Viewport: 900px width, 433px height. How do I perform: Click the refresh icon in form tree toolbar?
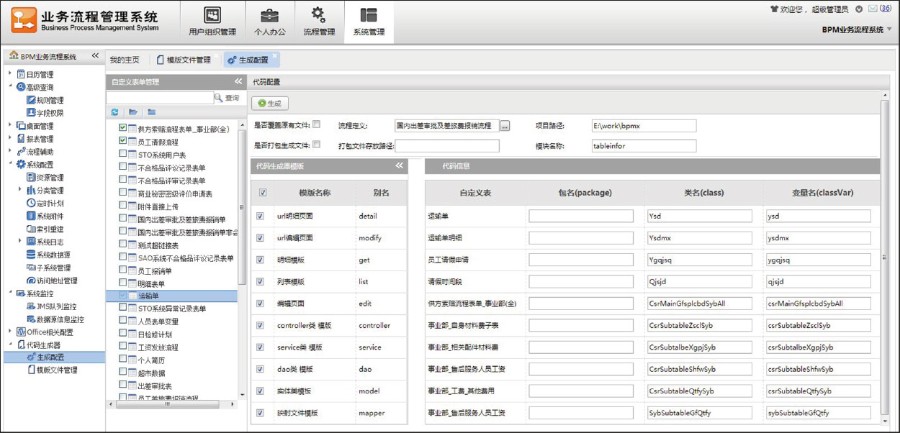click(x=115, y=112)
